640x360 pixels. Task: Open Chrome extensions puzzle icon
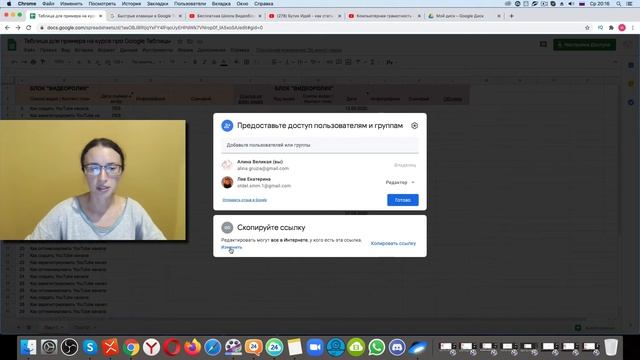click(x=611, y=28)
